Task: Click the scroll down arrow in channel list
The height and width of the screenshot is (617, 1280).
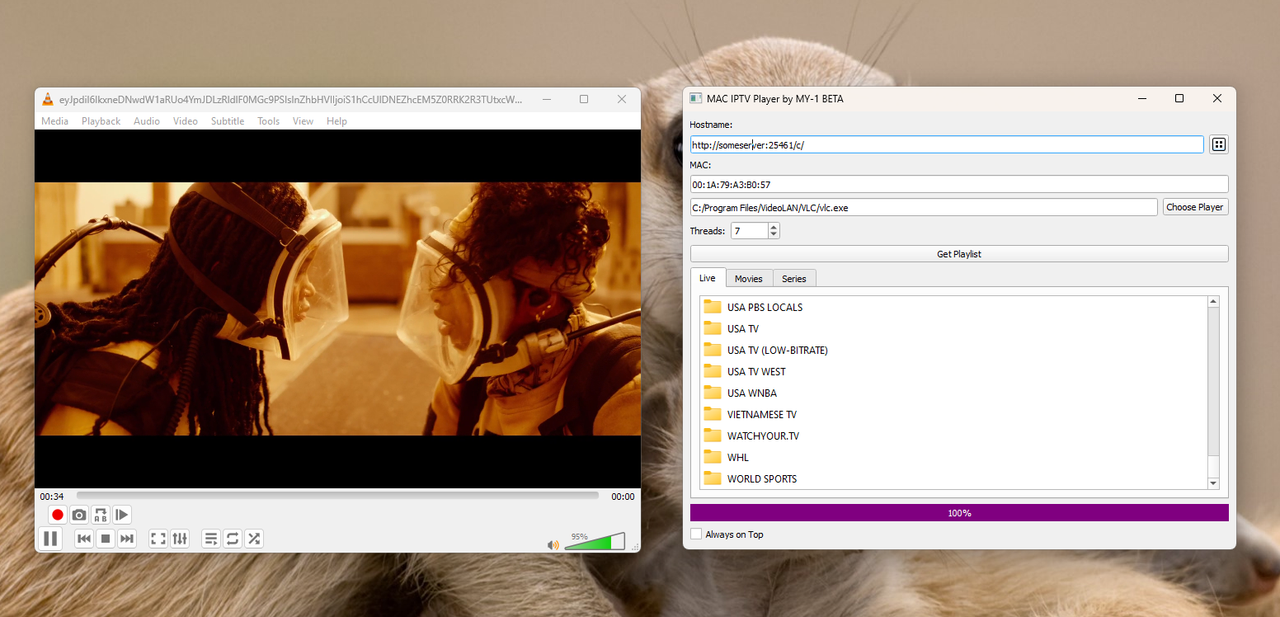Action: pyautogui.click(x=1214, y=483)
